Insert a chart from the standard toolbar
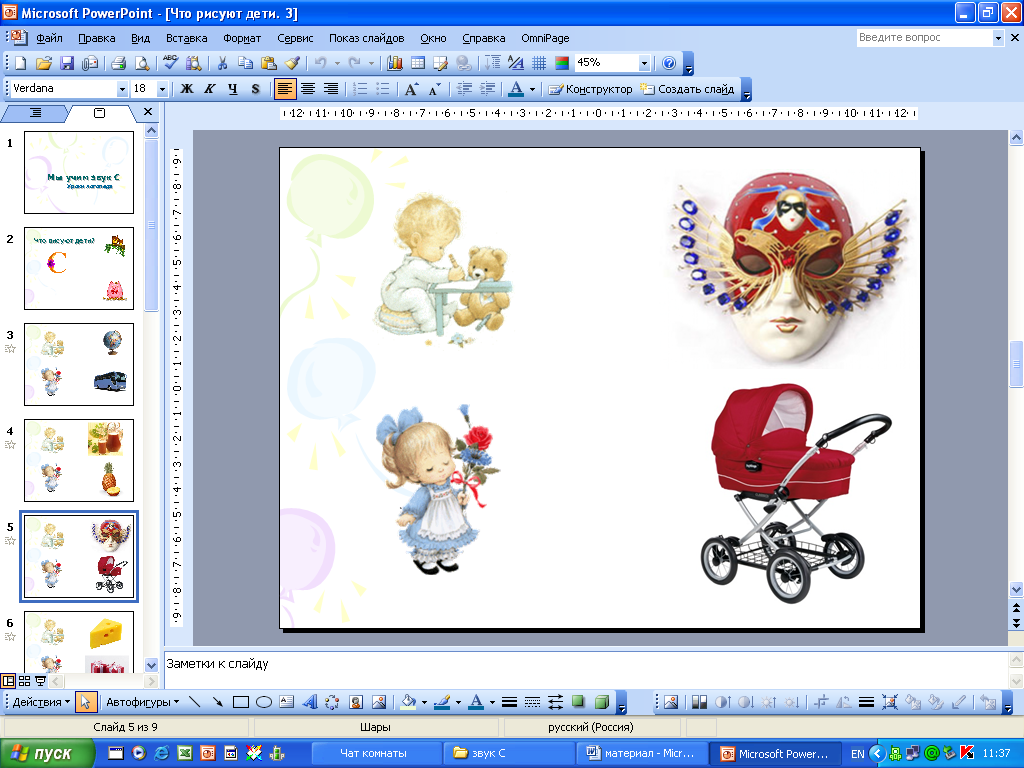The width and height of the screenshot is (1024, 768). [x=394, y=63]
